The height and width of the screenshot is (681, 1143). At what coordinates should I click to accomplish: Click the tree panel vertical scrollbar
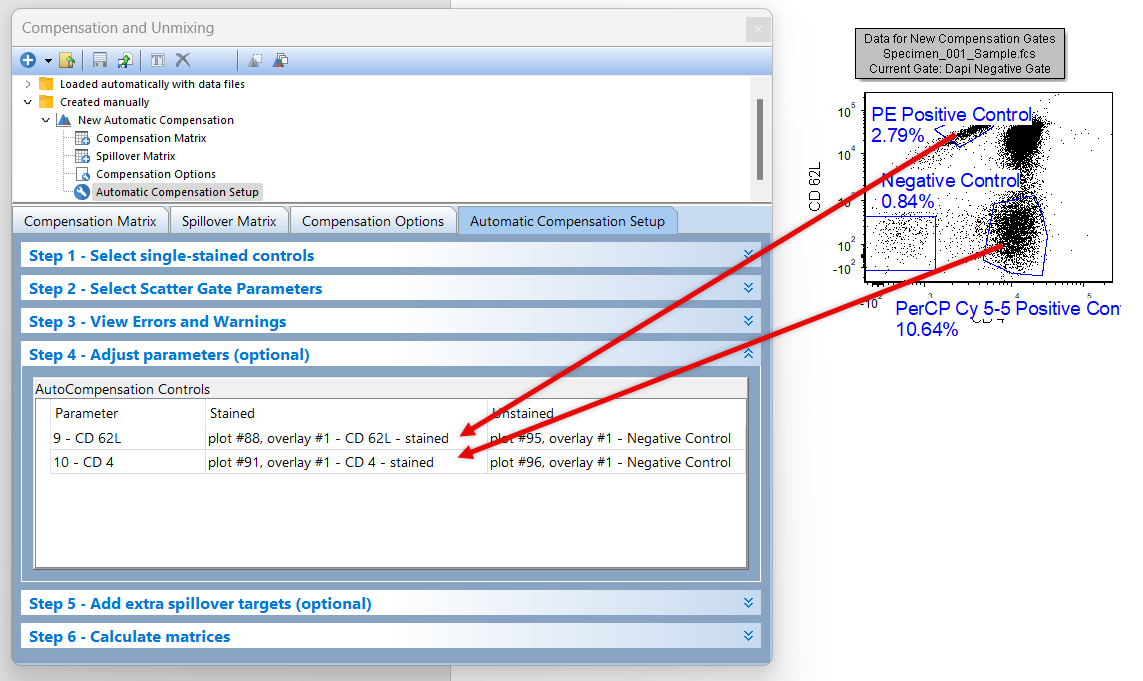pos(760,139)
